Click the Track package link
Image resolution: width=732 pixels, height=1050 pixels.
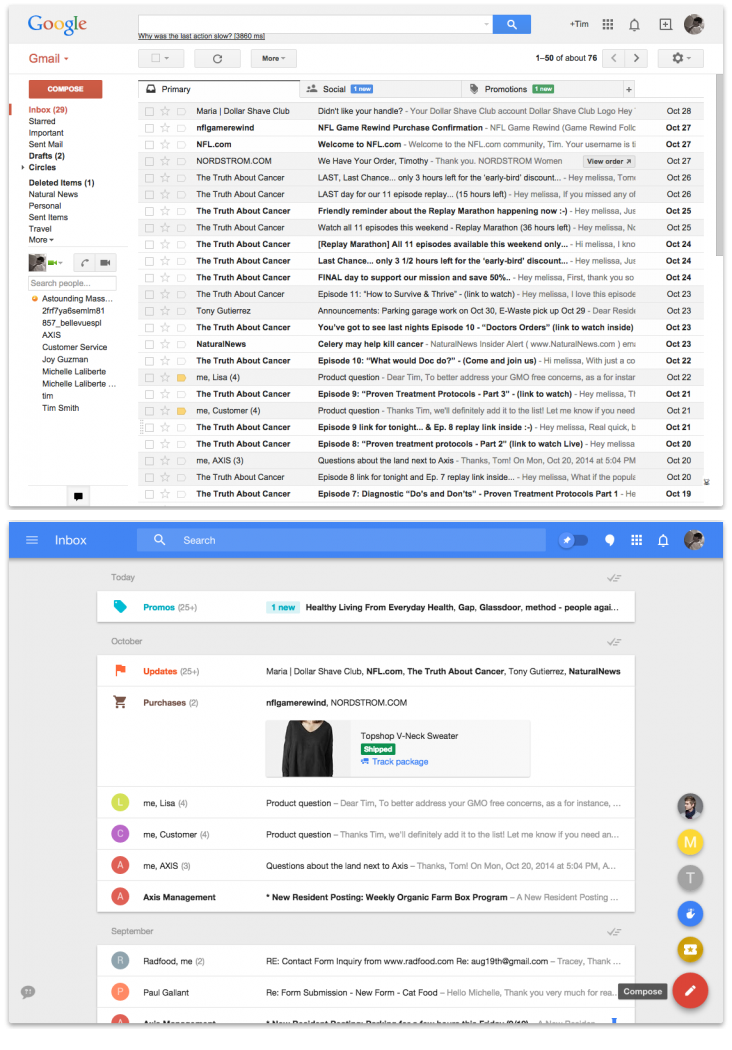point(399,762)
